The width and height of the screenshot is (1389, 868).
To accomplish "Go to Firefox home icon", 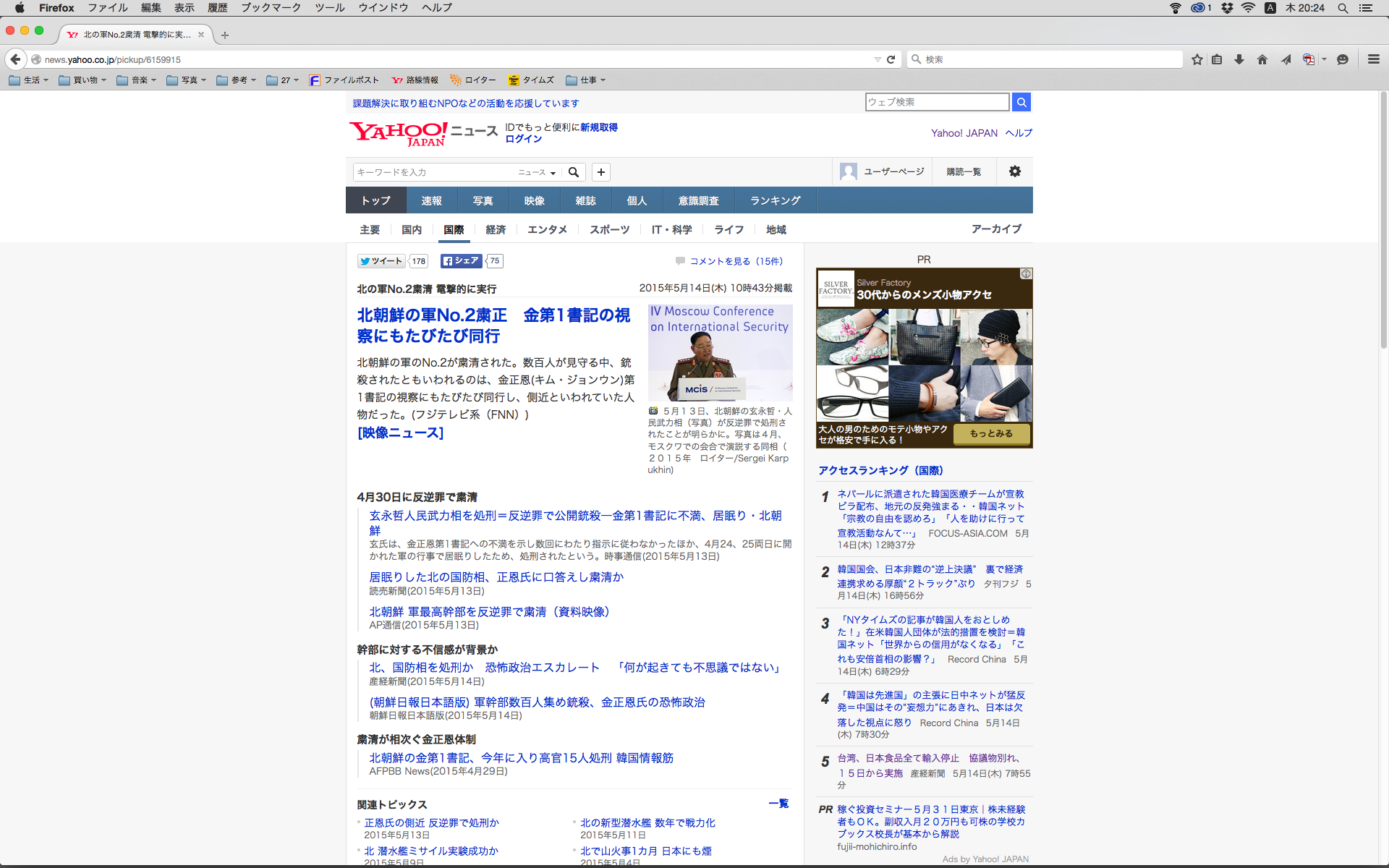I will click(x=1262, y=59).
